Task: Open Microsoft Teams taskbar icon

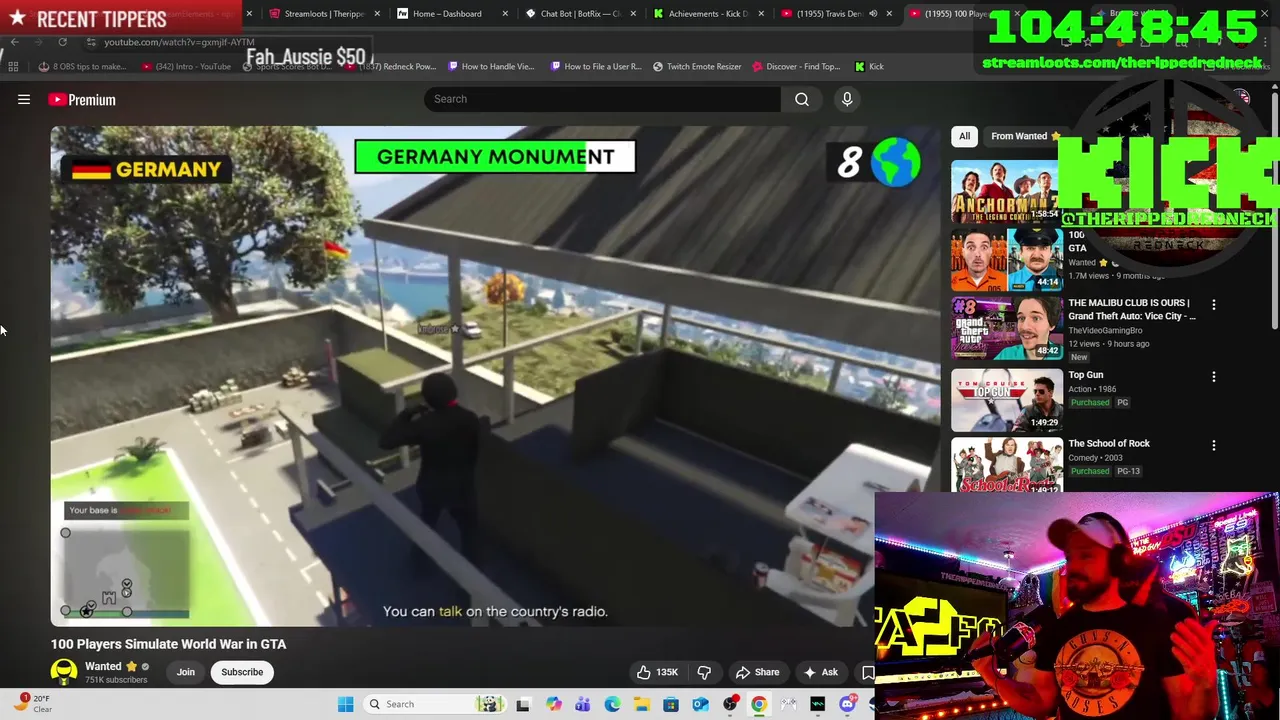Action: tap(582, 704)
